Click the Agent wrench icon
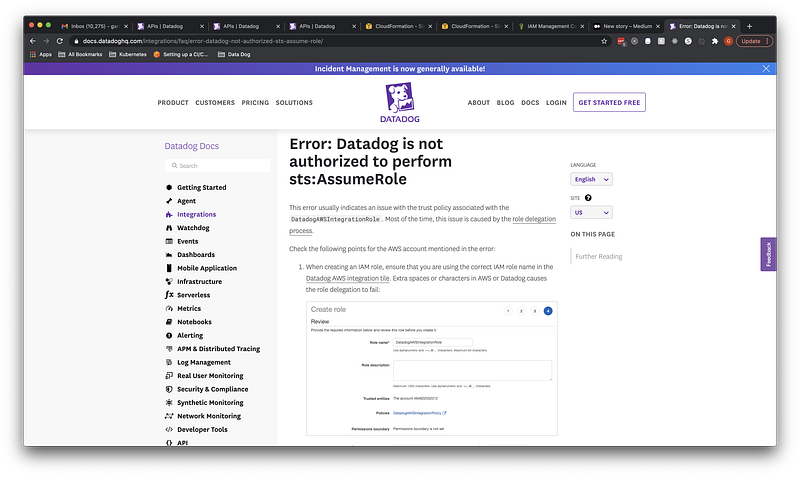This screenshot has width=800, height=477. tap(169, 201)
